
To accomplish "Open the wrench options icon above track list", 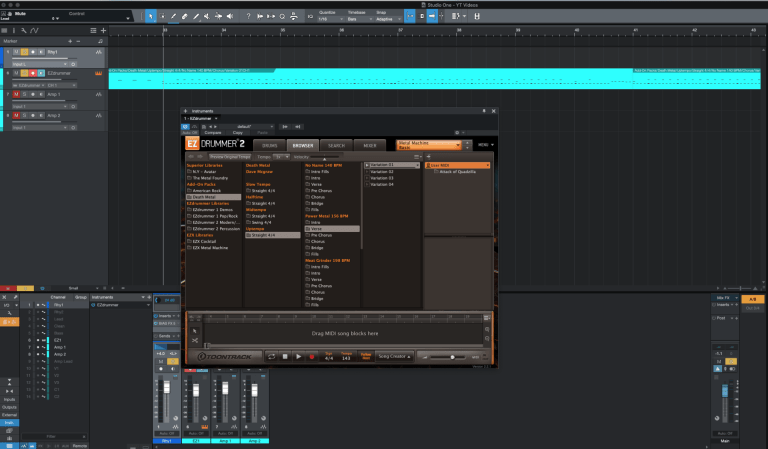I will coord(24,30).
